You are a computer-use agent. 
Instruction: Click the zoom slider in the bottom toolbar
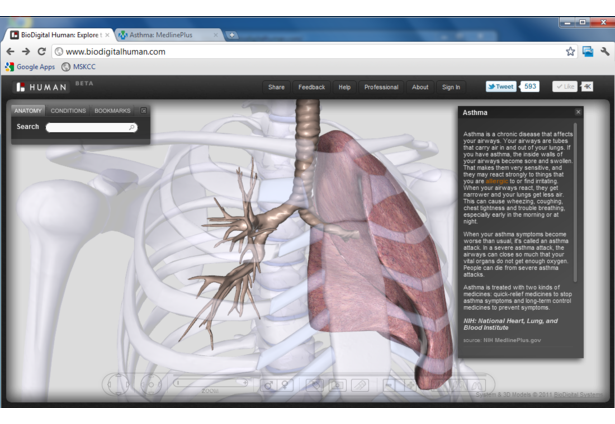point(211,382)
